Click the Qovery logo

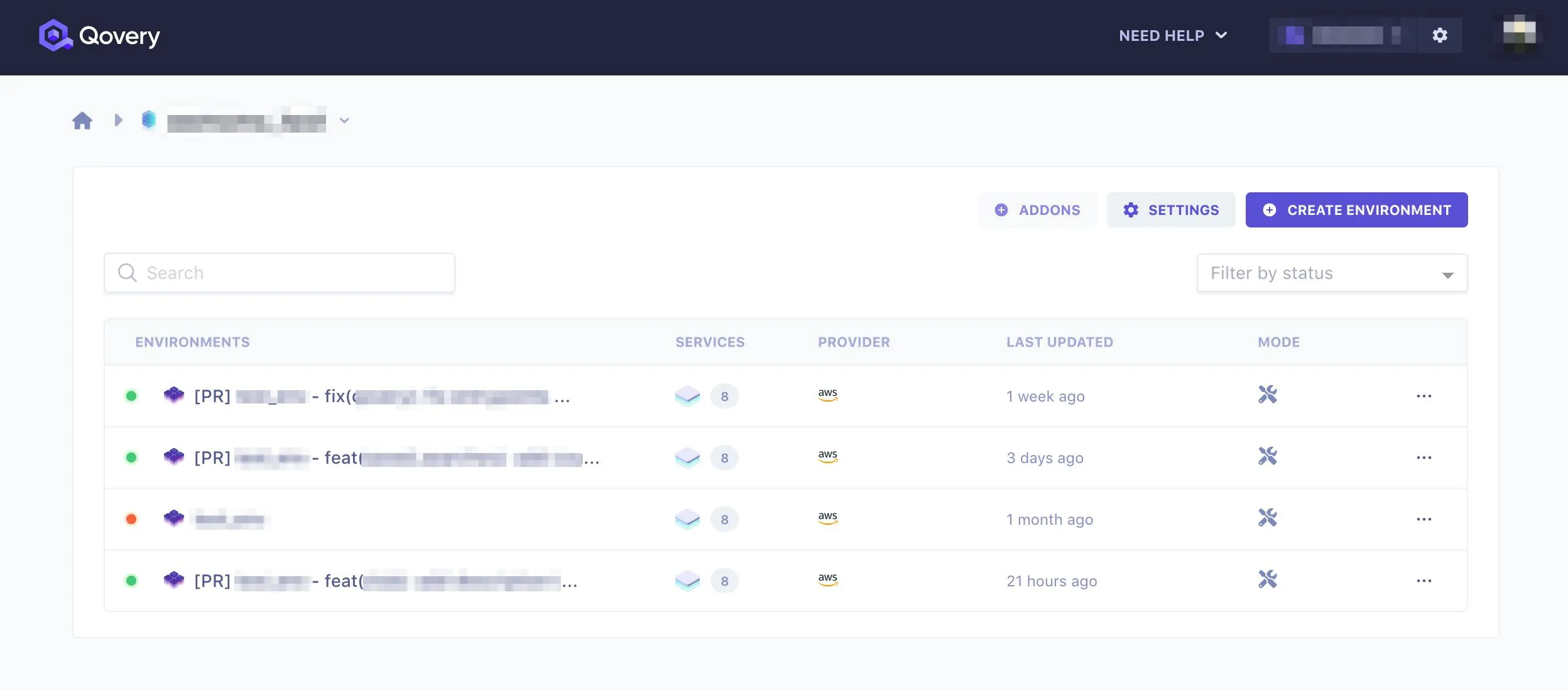pyautogui.click(x=99, y=35)
